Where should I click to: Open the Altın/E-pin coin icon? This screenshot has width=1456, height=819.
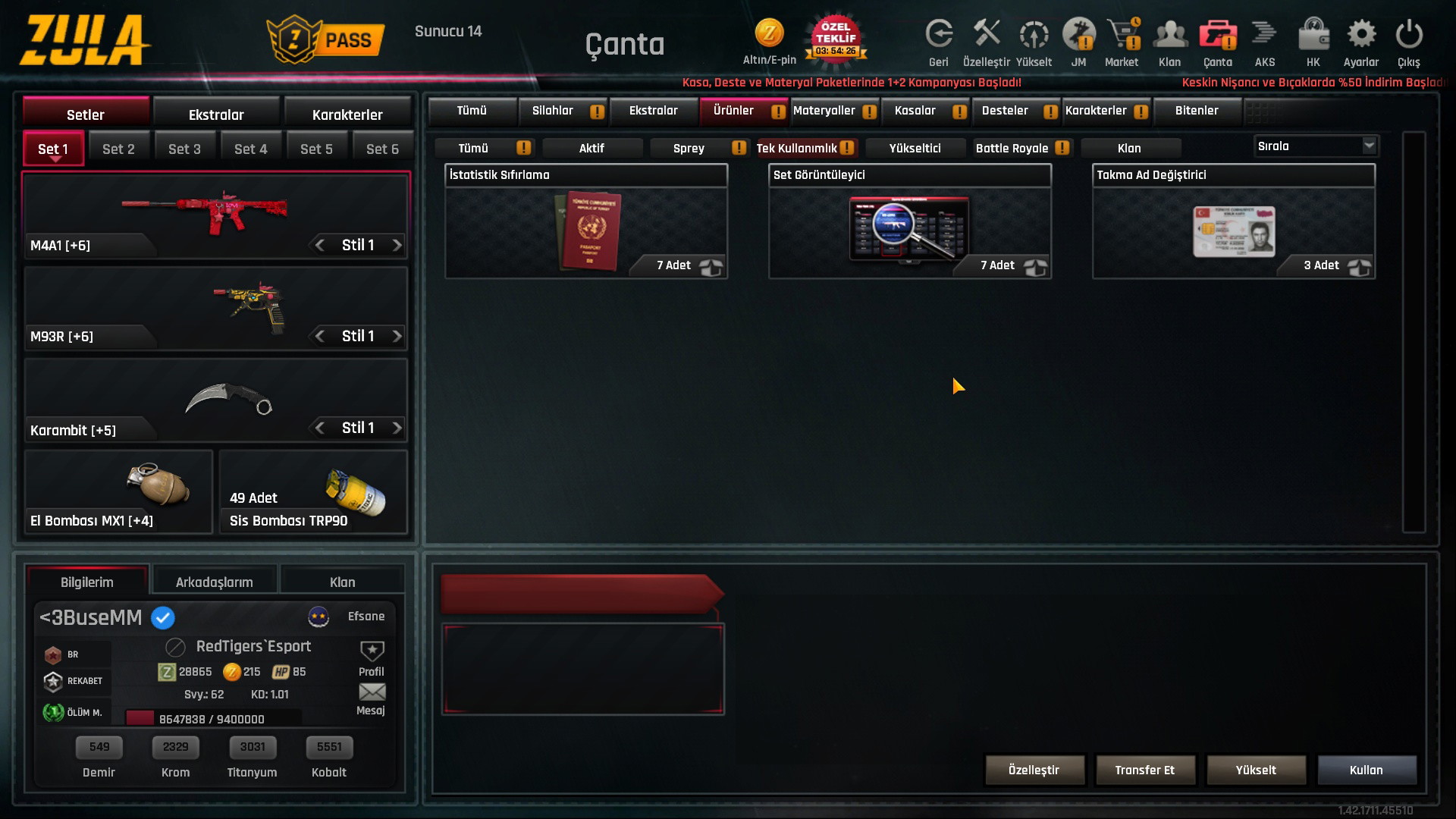[769, 33]
